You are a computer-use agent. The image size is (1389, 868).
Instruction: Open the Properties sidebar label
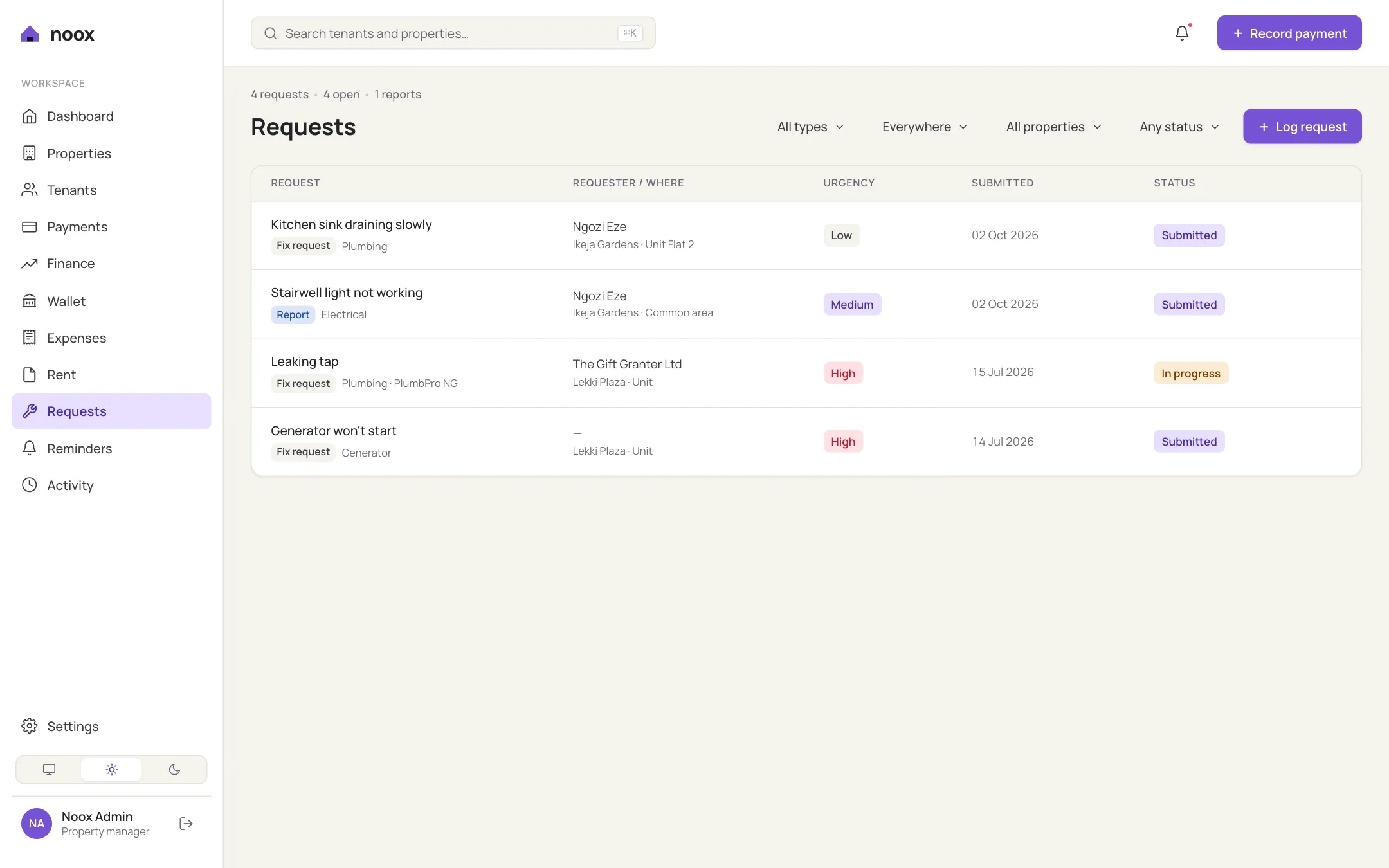click(79, 154)
